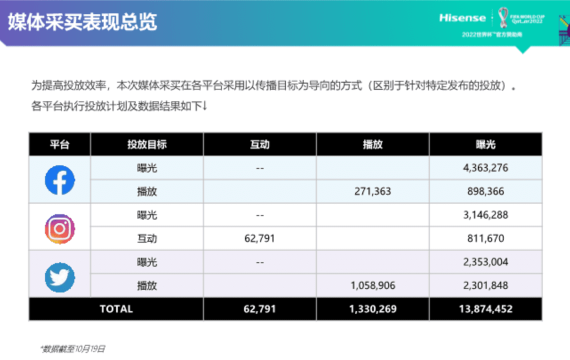Click the value 4,363,276
570x360 pixels.
click(x=486, y=168)
